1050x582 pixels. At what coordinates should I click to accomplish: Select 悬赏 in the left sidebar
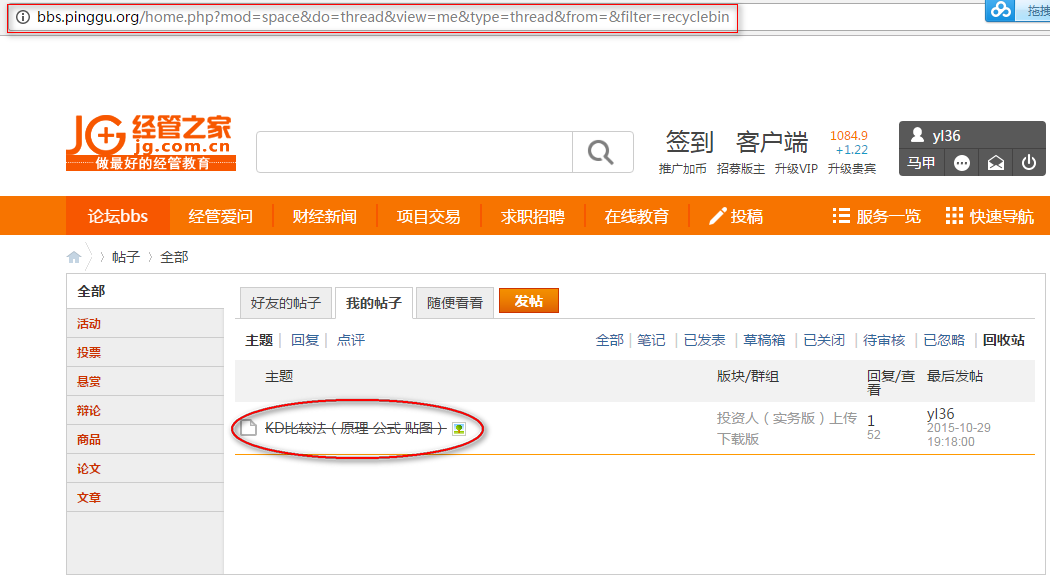(x=88, y=382)
